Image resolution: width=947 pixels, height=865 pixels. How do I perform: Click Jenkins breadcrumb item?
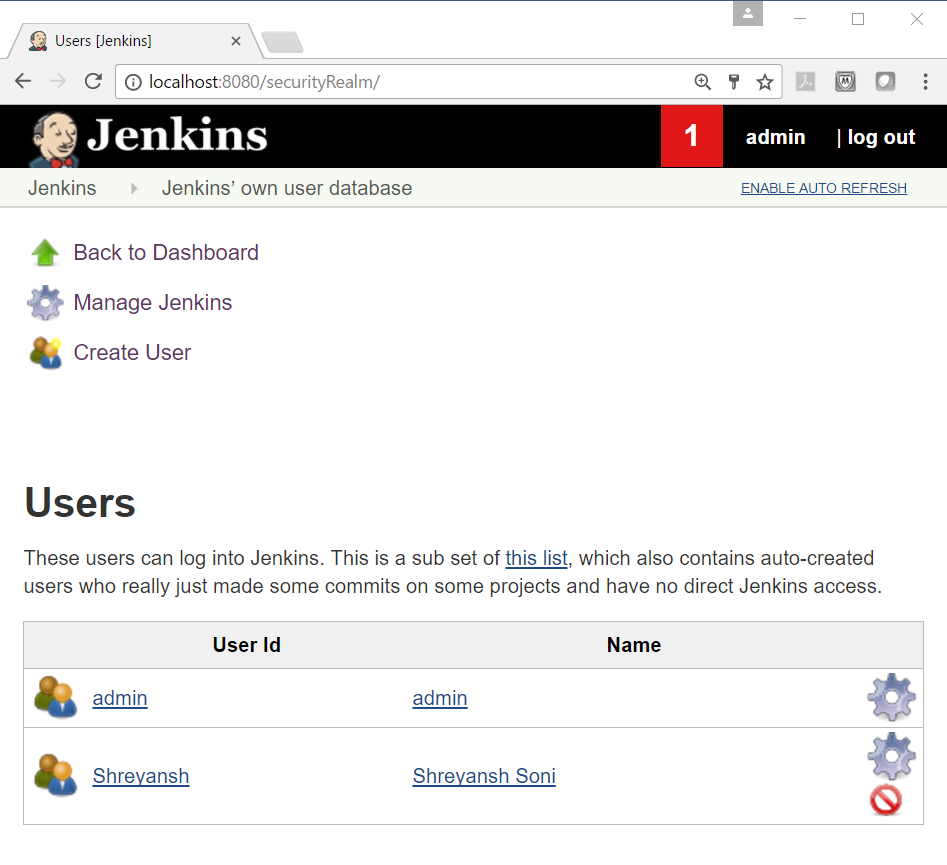(62, 188)
